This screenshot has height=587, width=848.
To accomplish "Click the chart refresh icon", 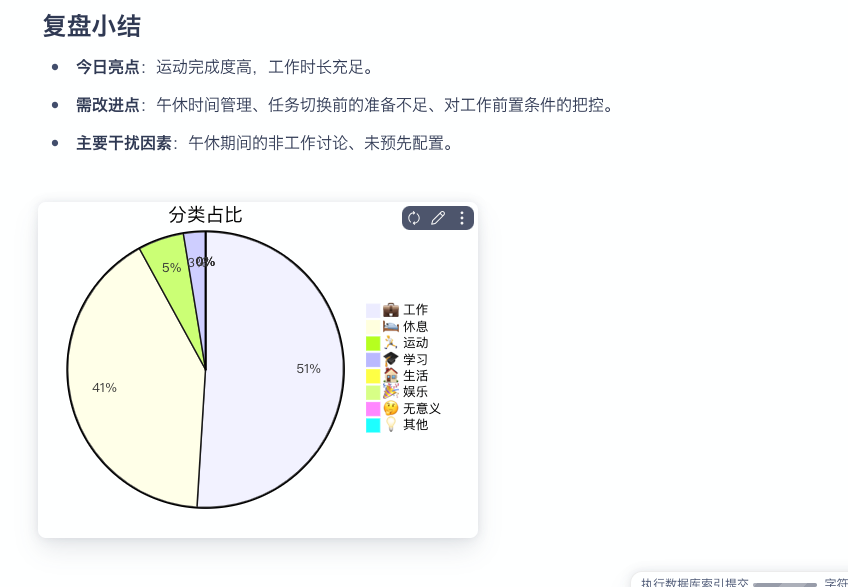I will [x=414, y=218].
